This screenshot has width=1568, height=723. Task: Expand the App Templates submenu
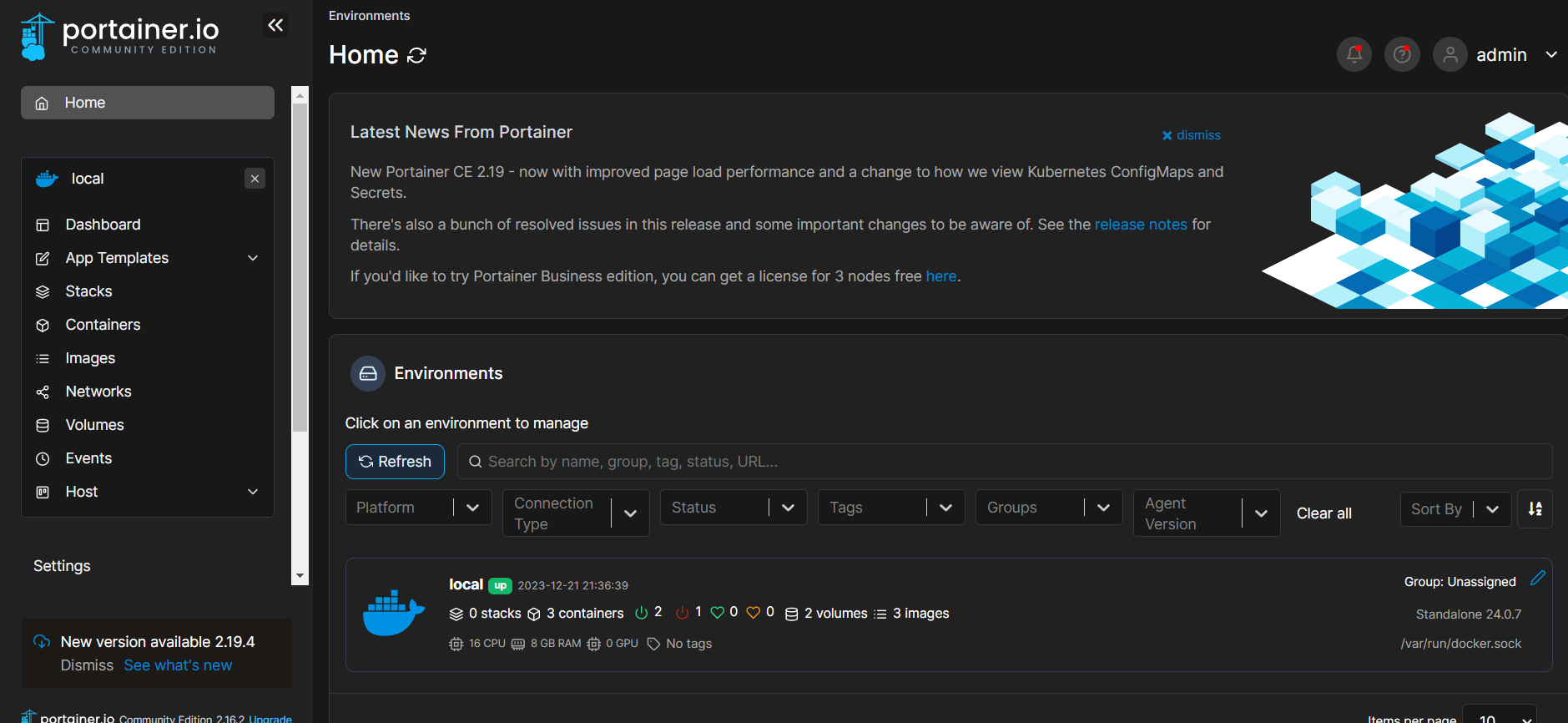tap(253, 258)
